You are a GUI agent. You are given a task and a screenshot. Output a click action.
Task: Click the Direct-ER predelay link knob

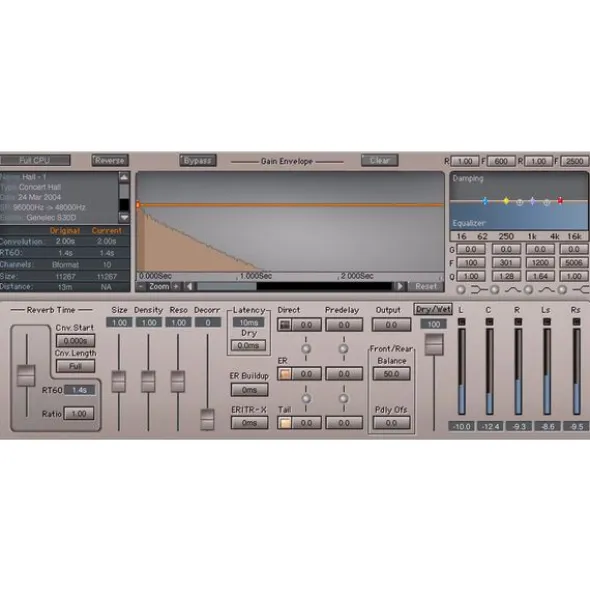point(343,349)
